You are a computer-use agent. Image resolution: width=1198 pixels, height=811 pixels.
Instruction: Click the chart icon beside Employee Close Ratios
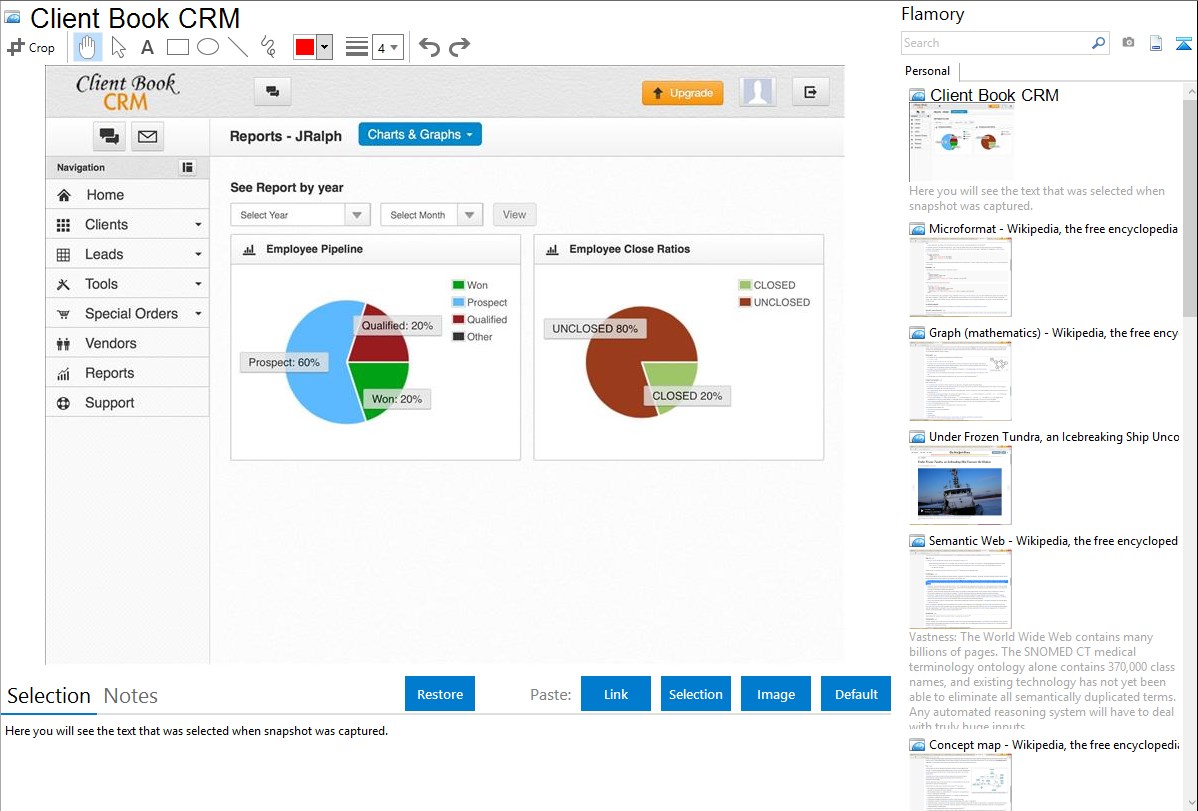click(x=552, y=249)
